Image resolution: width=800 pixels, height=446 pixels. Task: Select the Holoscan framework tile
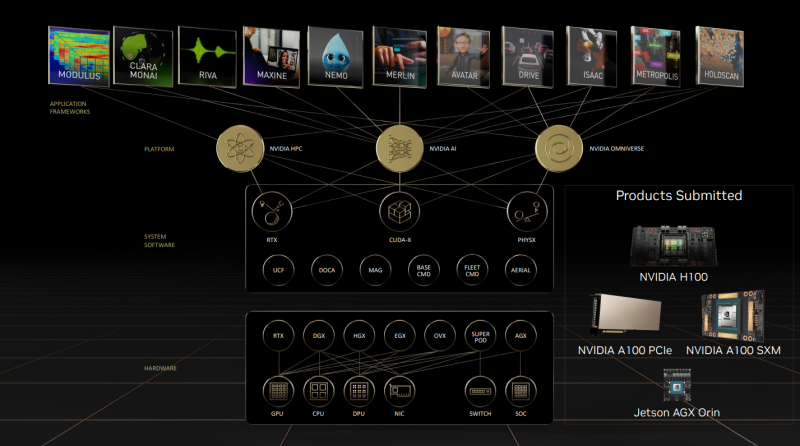pyautogui.click(x=720, y=56)
